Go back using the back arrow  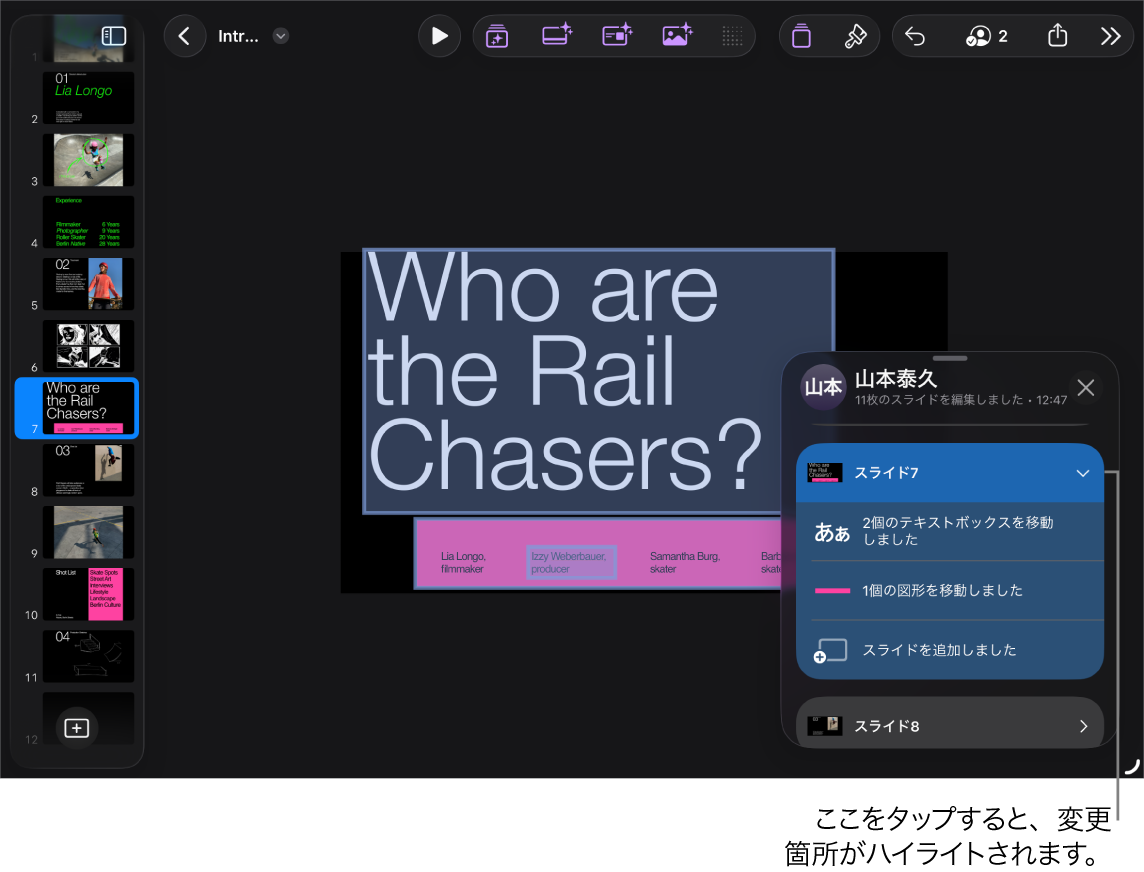pos(184,36)
